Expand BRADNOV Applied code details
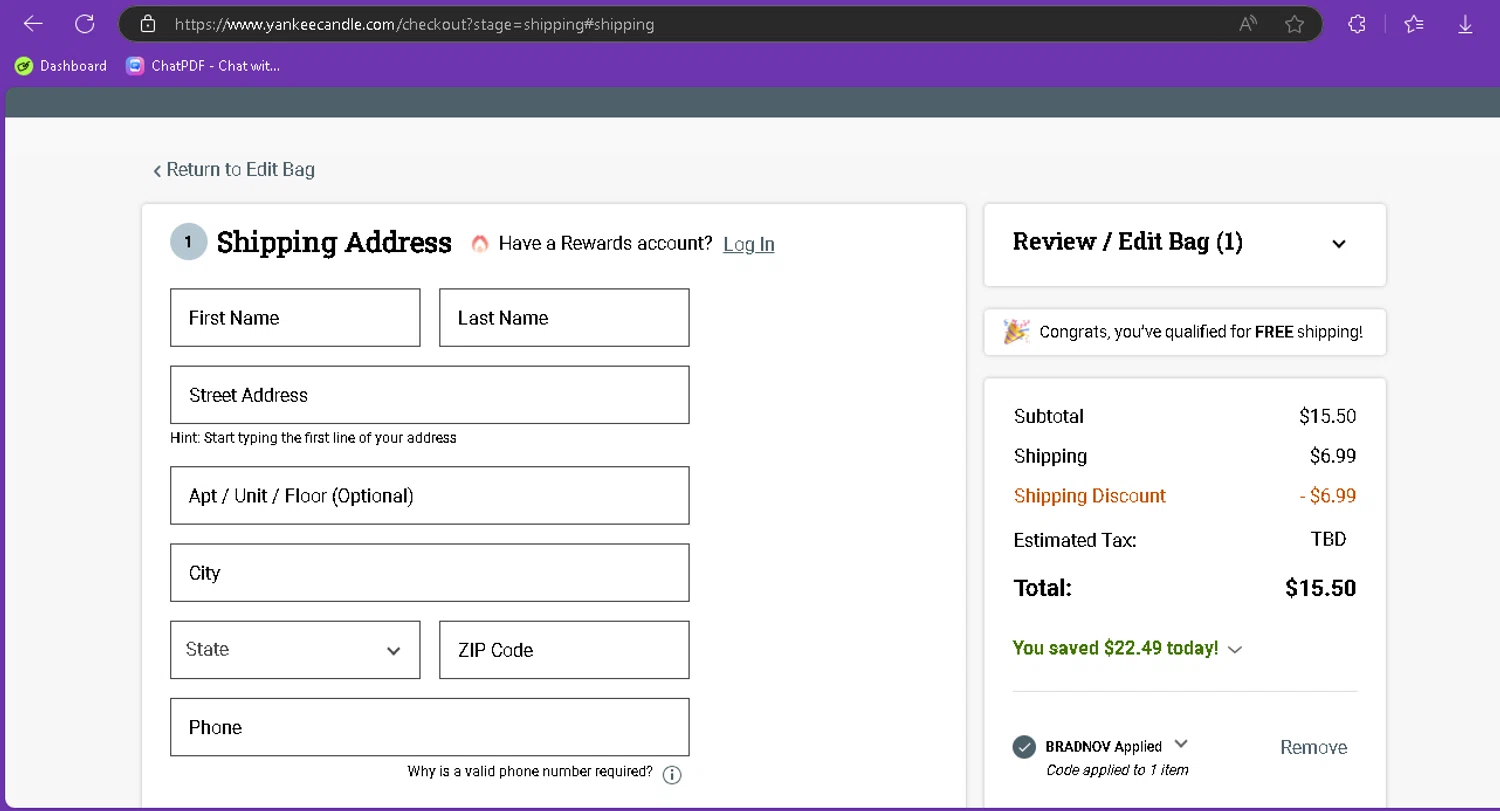 (x=1181, y=744)
